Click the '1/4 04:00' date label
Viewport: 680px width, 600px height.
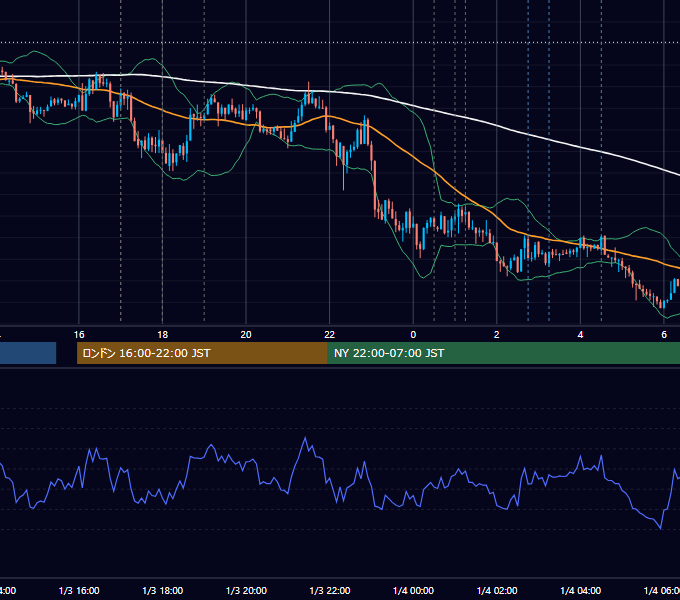(x=581, y=591)
